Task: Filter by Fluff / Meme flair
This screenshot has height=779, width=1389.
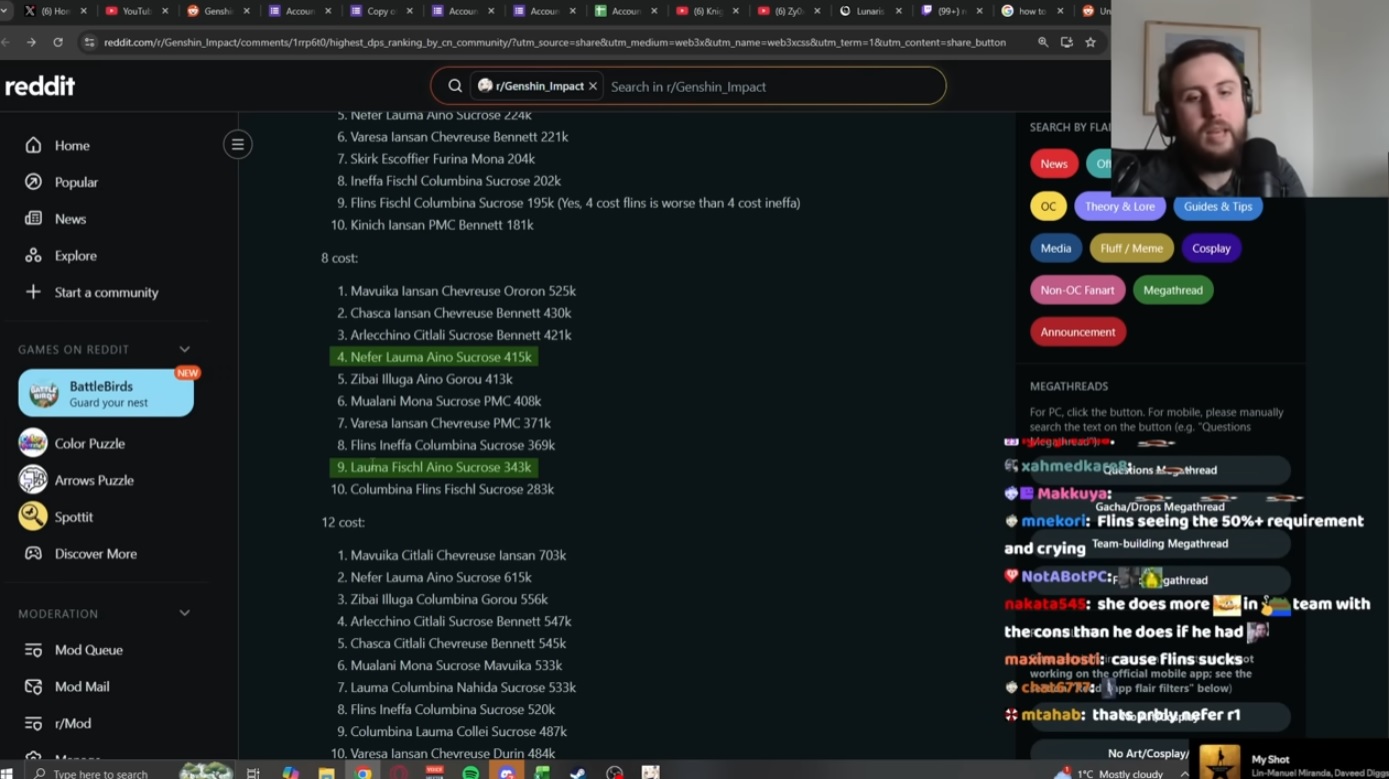Action: click(x=1131, y=248)
